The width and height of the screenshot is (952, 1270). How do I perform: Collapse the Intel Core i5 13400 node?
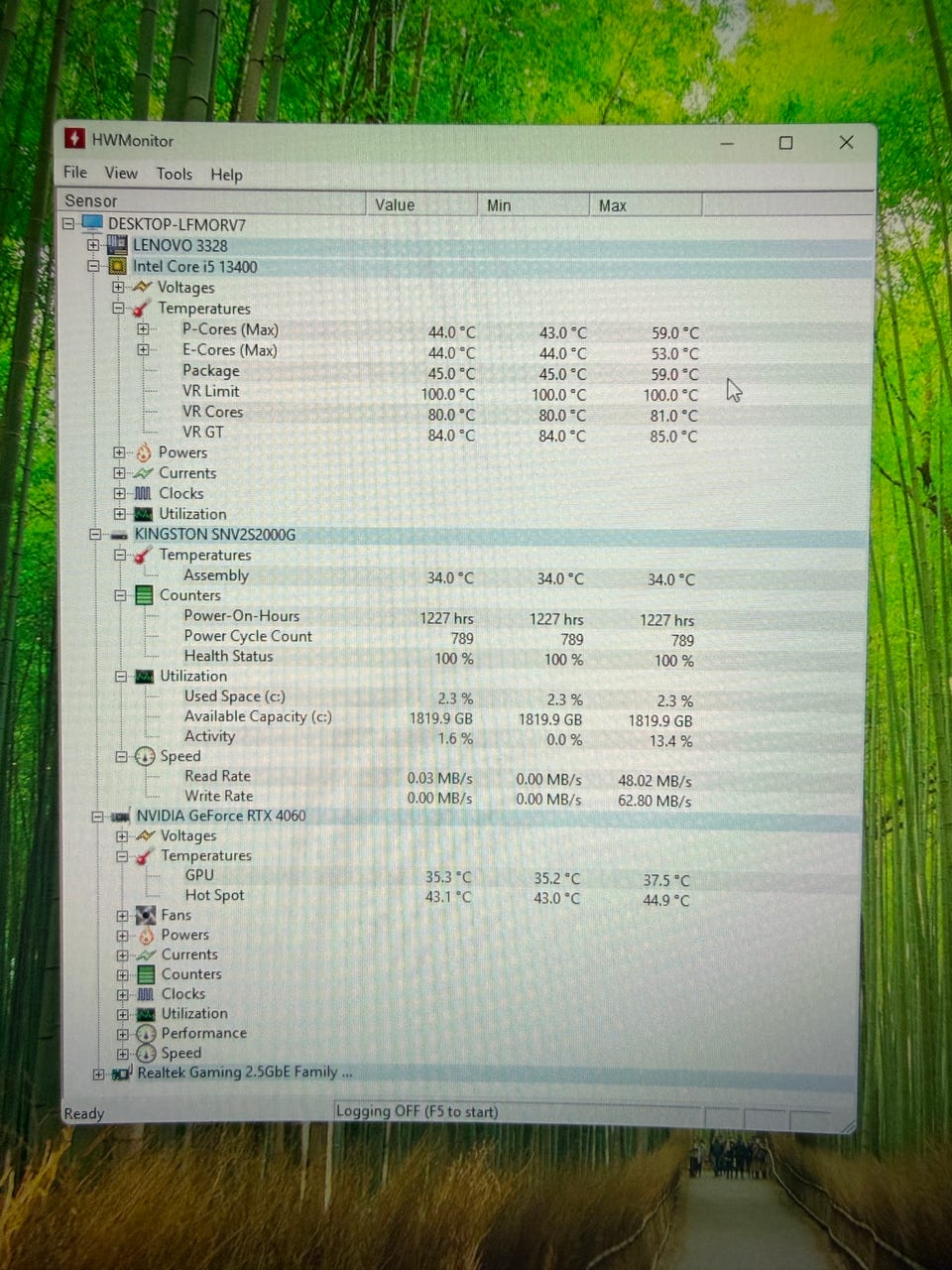tap(93, 266)
